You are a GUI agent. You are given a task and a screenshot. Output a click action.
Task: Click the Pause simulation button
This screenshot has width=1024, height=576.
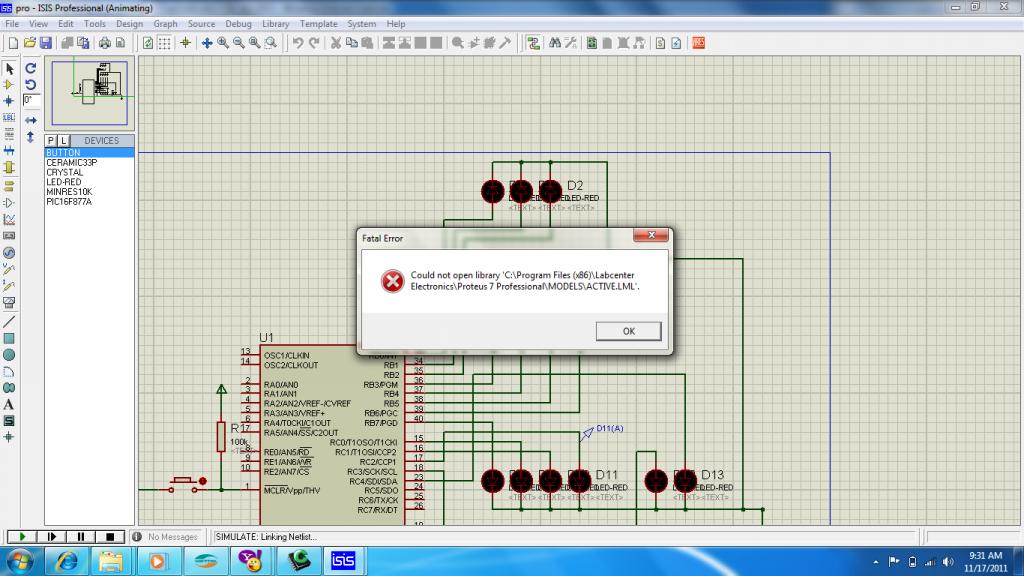click(x=80, y=537)
